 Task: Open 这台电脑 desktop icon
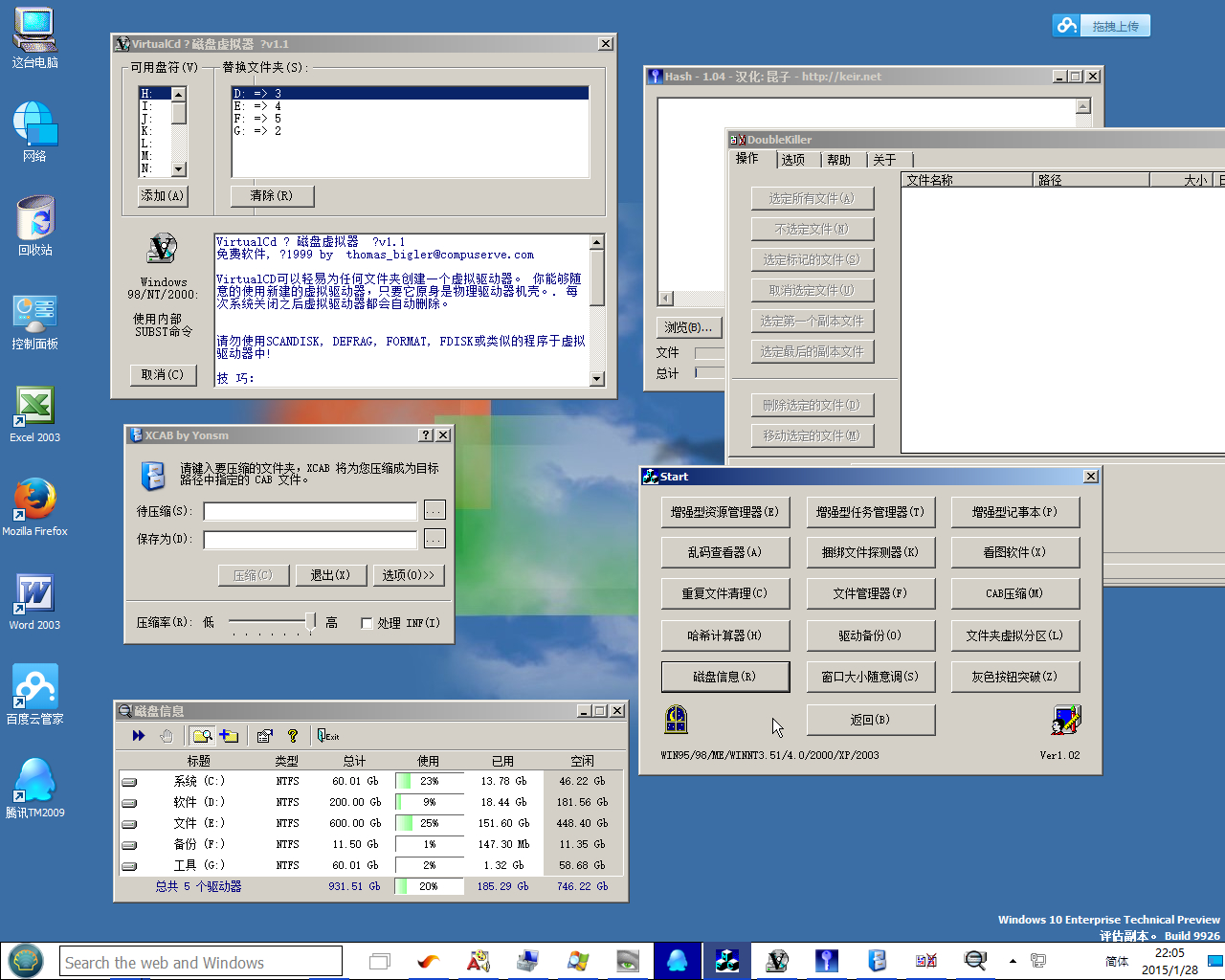click(35, 38)
